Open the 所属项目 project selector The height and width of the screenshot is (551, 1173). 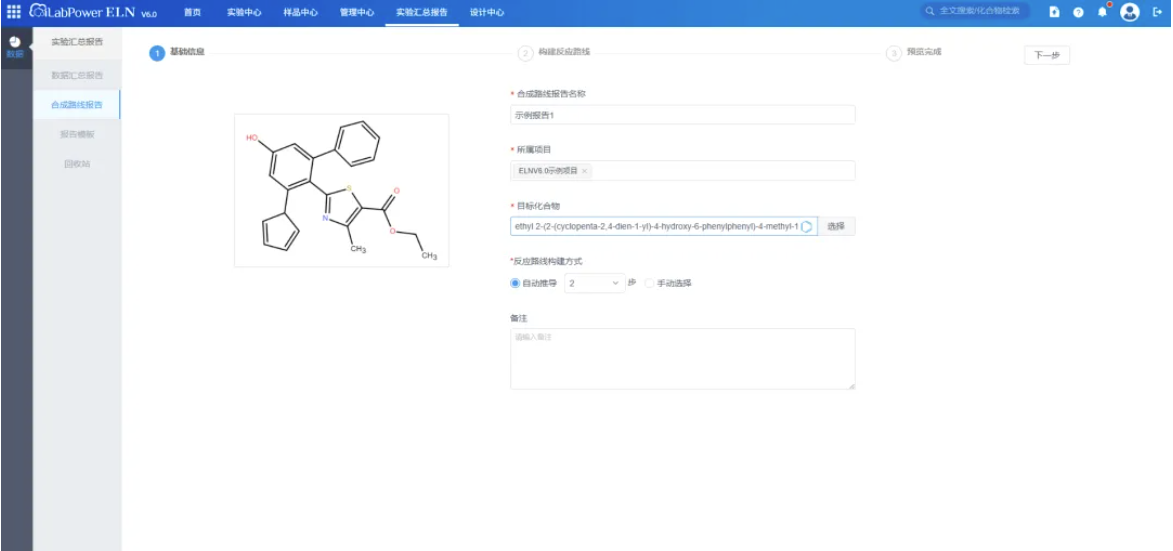pos(682,170)
